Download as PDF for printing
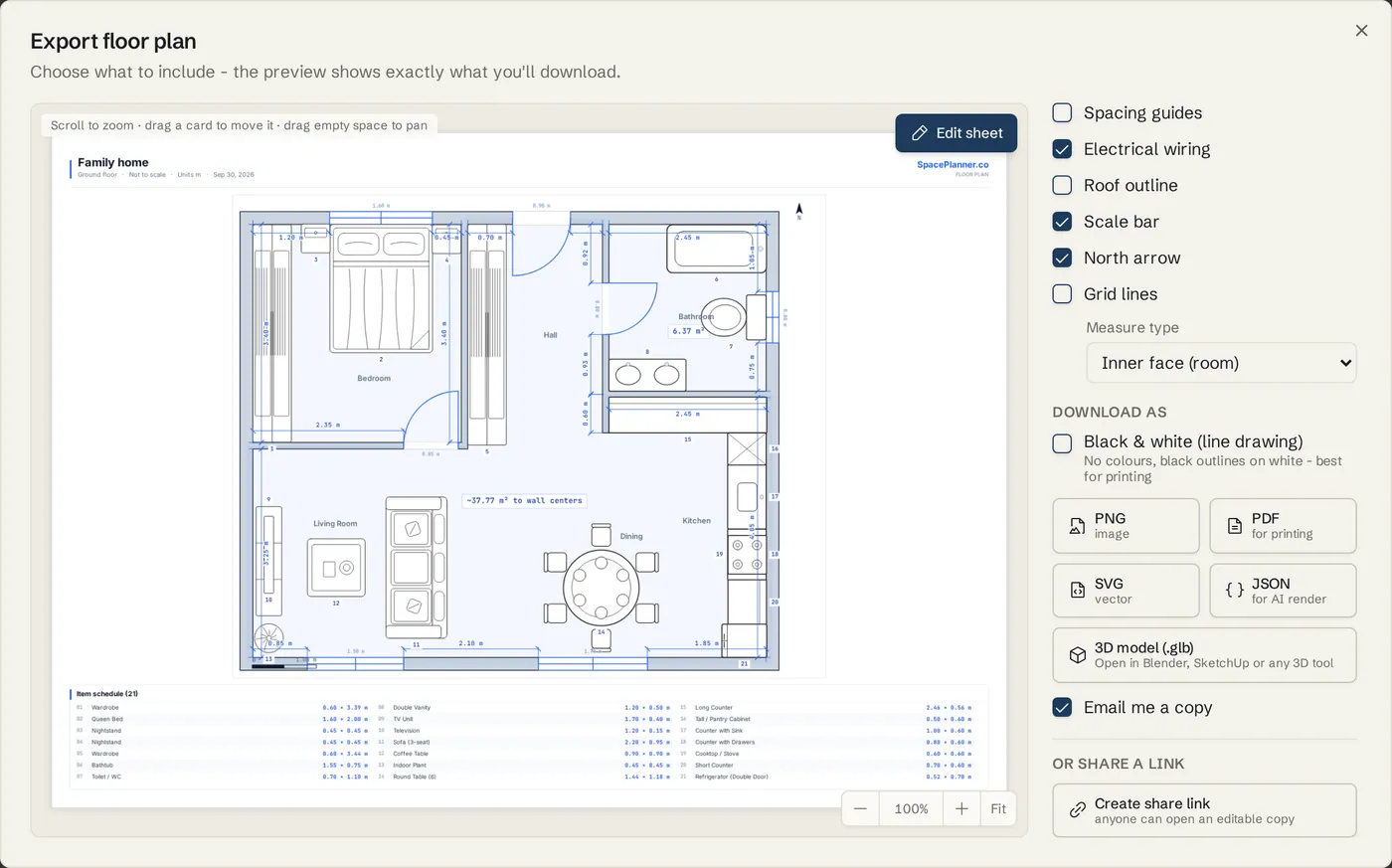The image size is (1392, 868). [1283, 526]
